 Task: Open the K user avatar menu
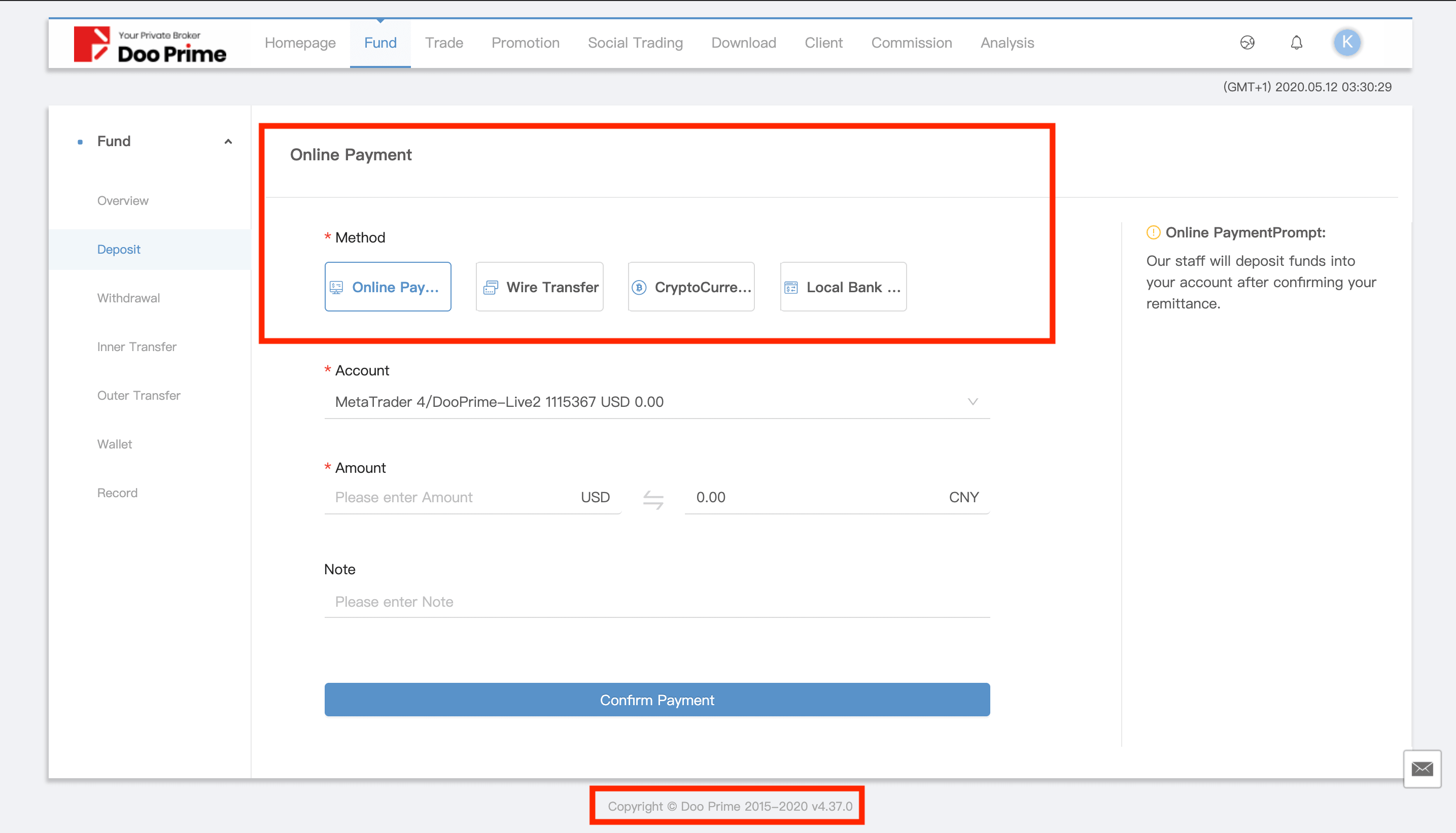point(1347,42)
